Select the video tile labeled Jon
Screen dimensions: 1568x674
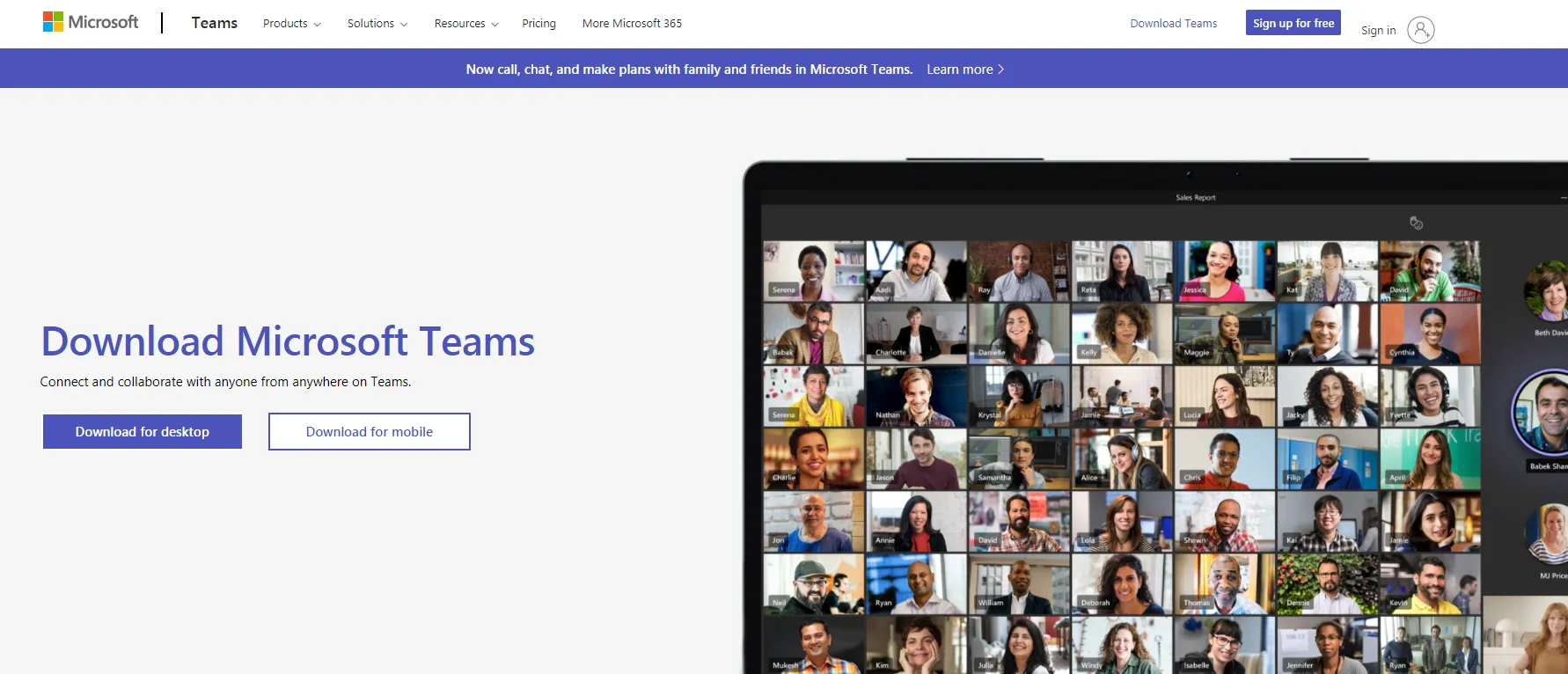[813, 521]
